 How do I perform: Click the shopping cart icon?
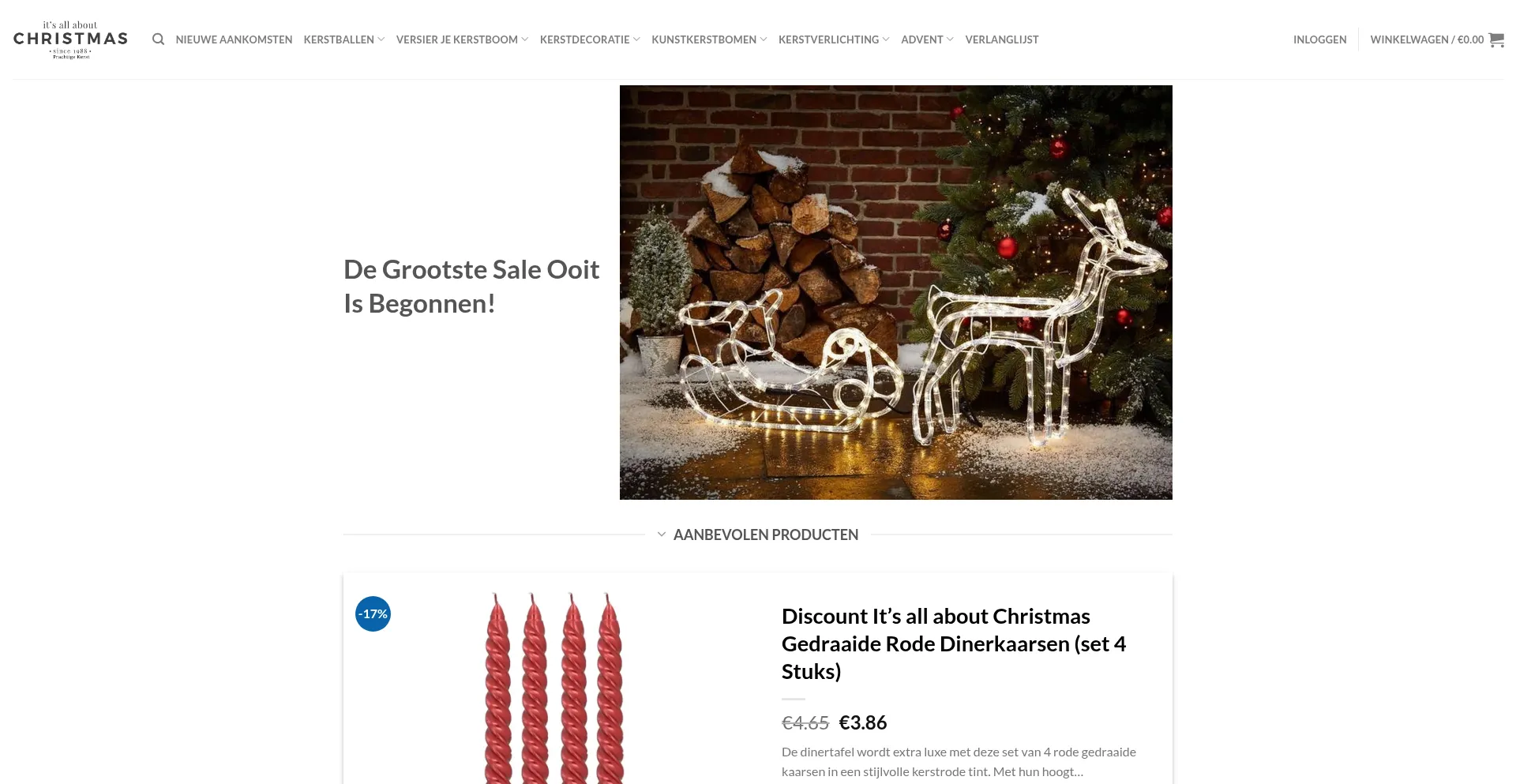coord(1496,39)
